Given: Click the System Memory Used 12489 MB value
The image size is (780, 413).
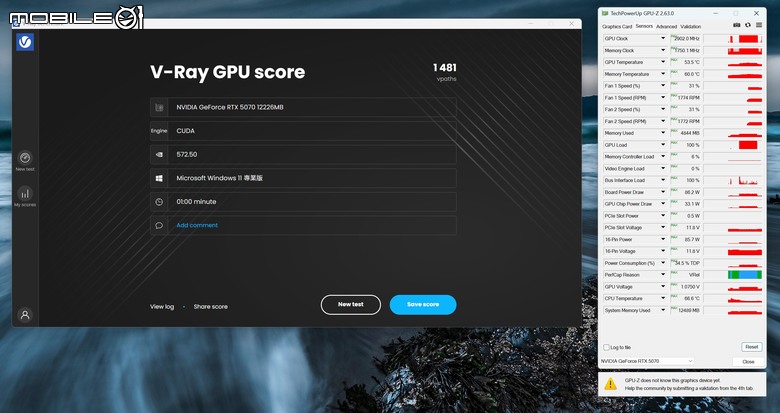Looking at the screenshot, I should pos(685,310).
